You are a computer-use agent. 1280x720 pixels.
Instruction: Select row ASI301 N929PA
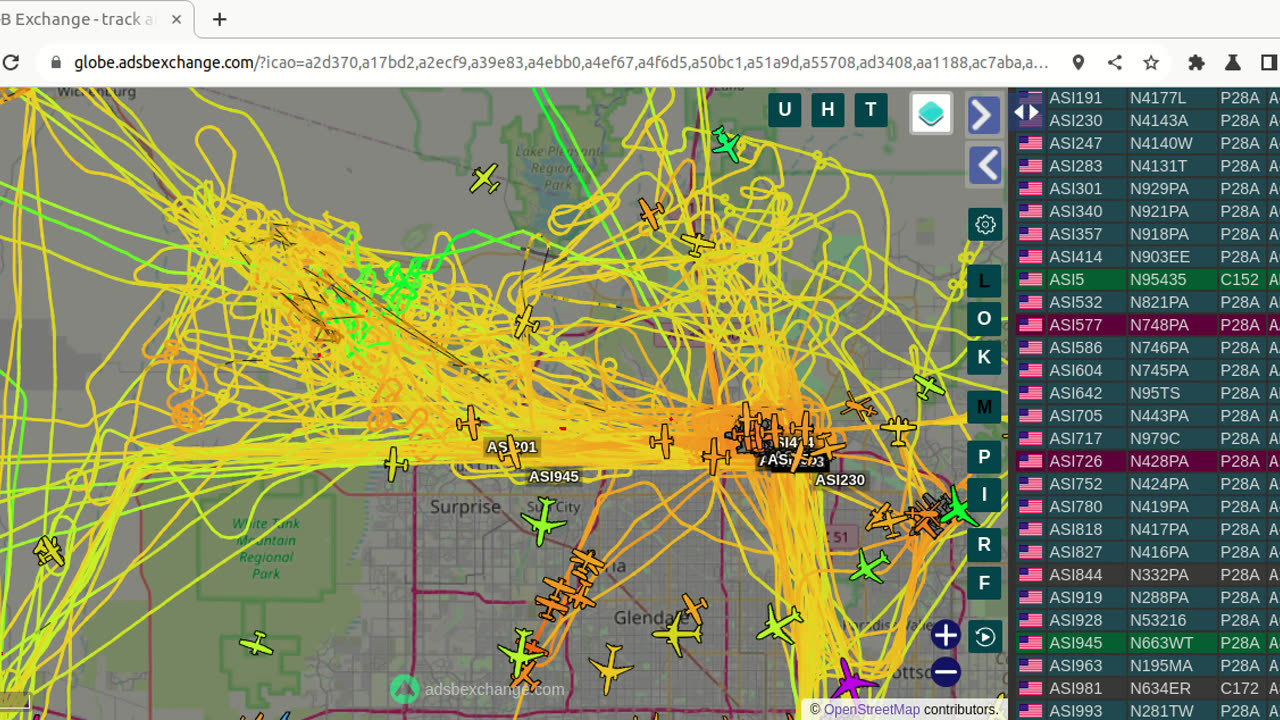pos(1148,189)
